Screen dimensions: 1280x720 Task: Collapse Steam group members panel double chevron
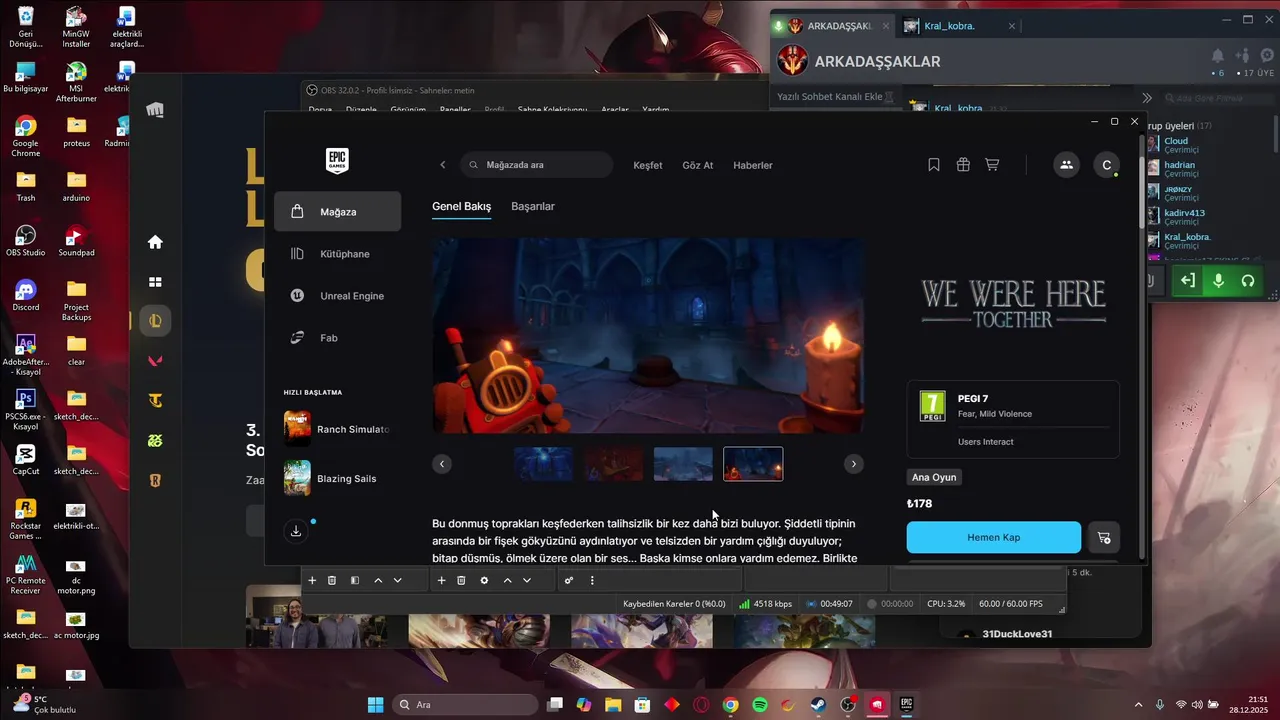[x=1147, y=98]
